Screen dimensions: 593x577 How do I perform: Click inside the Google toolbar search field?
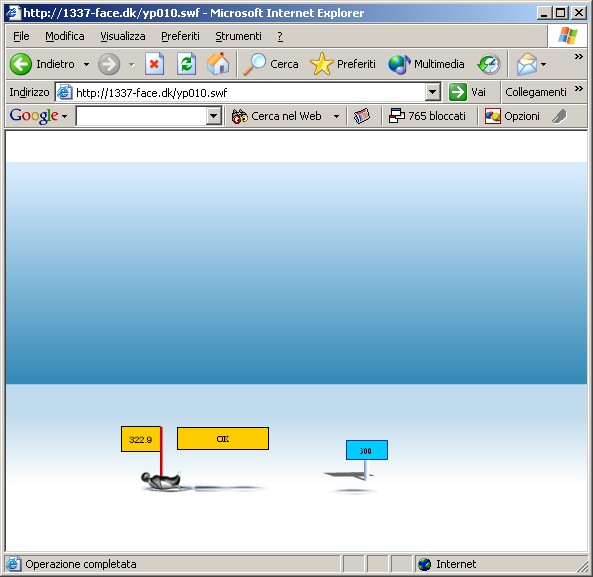pyautogui.click(x=141, y=116)
